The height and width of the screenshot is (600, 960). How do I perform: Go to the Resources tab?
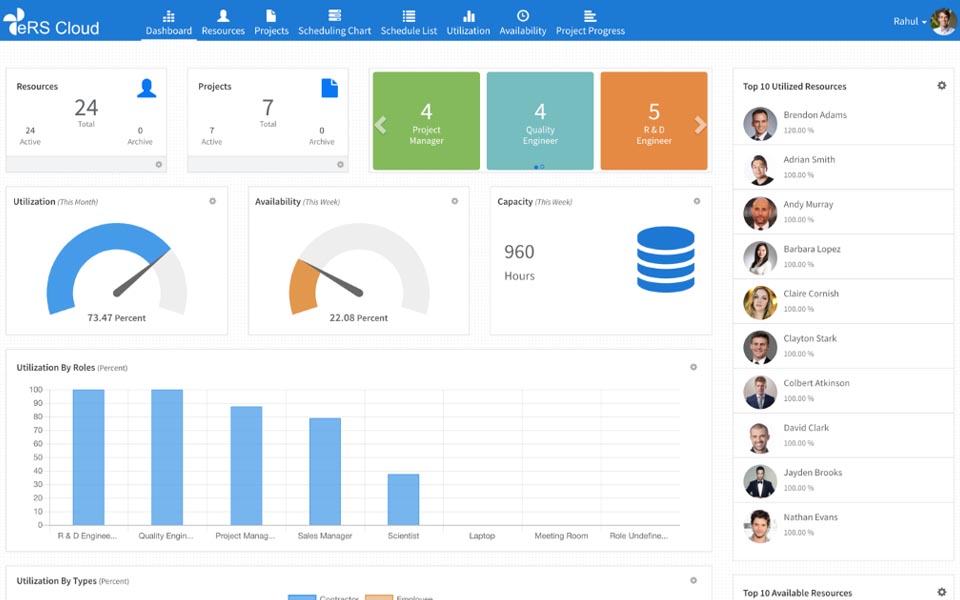tap(223, 23)
